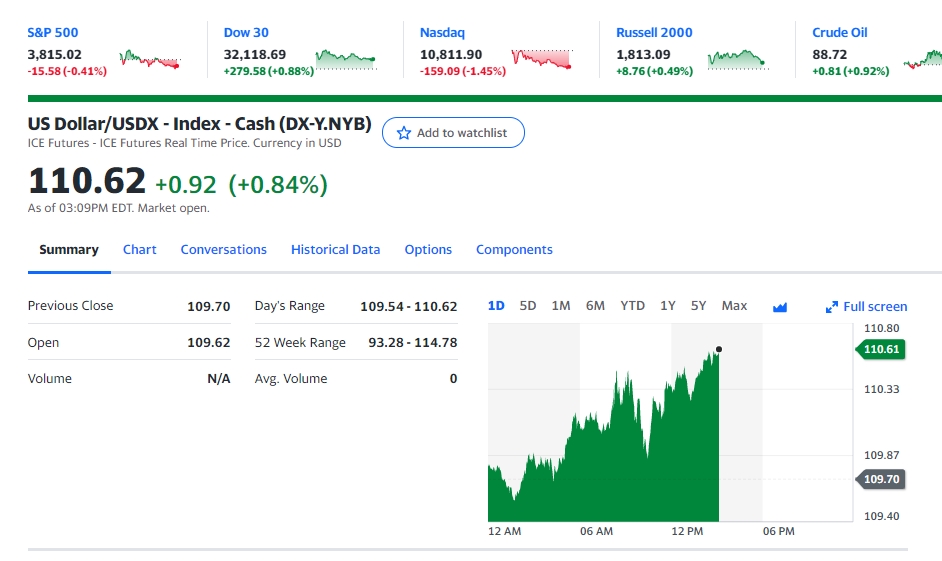Click the green 110.61 price tag
This screenshot has height=561, width=942.
click(x=880, y=349)
